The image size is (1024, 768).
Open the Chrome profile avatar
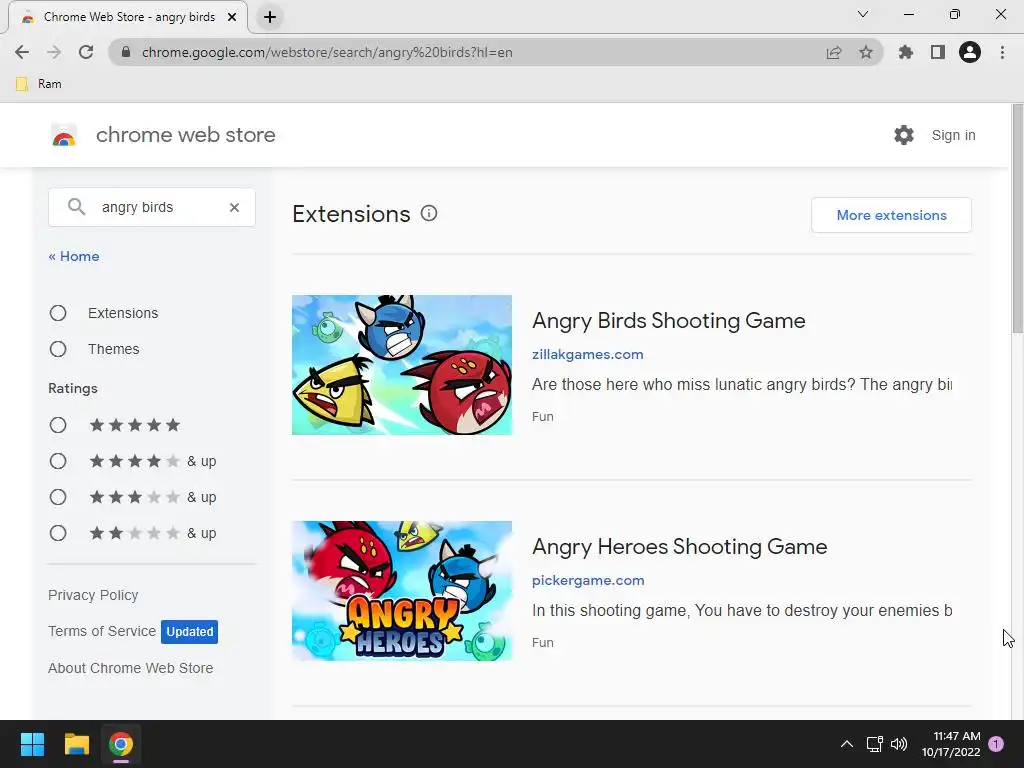tap(970, 52)
